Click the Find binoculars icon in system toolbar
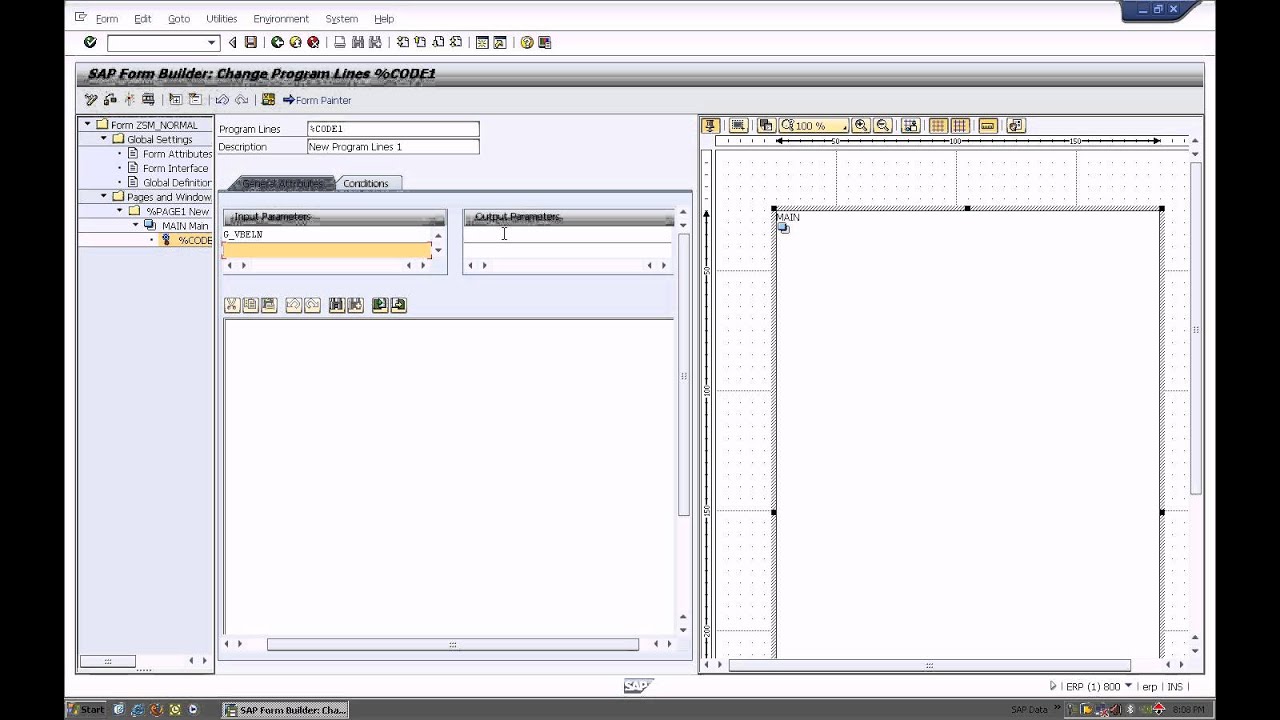Viewport: 1280px width, 720px height. 358,42
